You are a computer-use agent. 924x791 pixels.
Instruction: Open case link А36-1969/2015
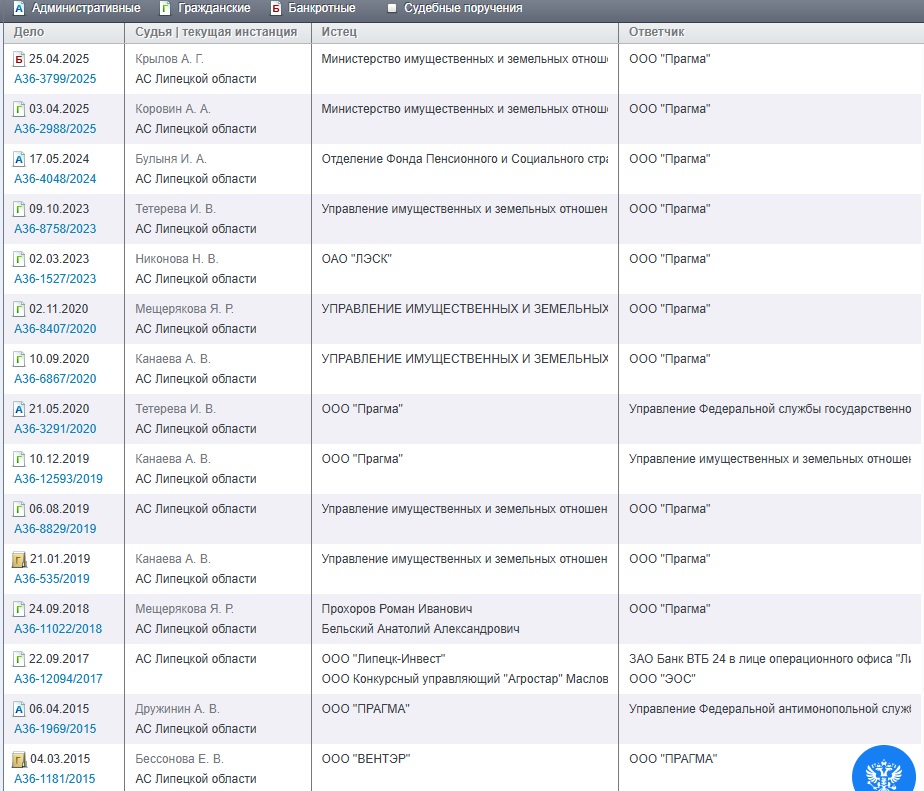[x=55, y=729]
